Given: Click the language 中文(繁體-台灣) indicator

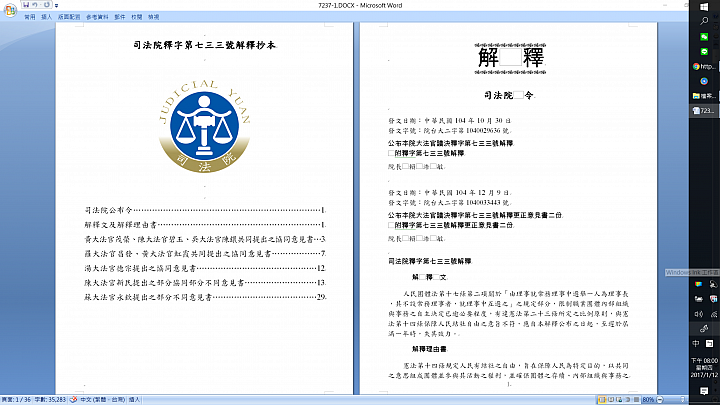Looking at the screenshot, I should tap(102, 400).
